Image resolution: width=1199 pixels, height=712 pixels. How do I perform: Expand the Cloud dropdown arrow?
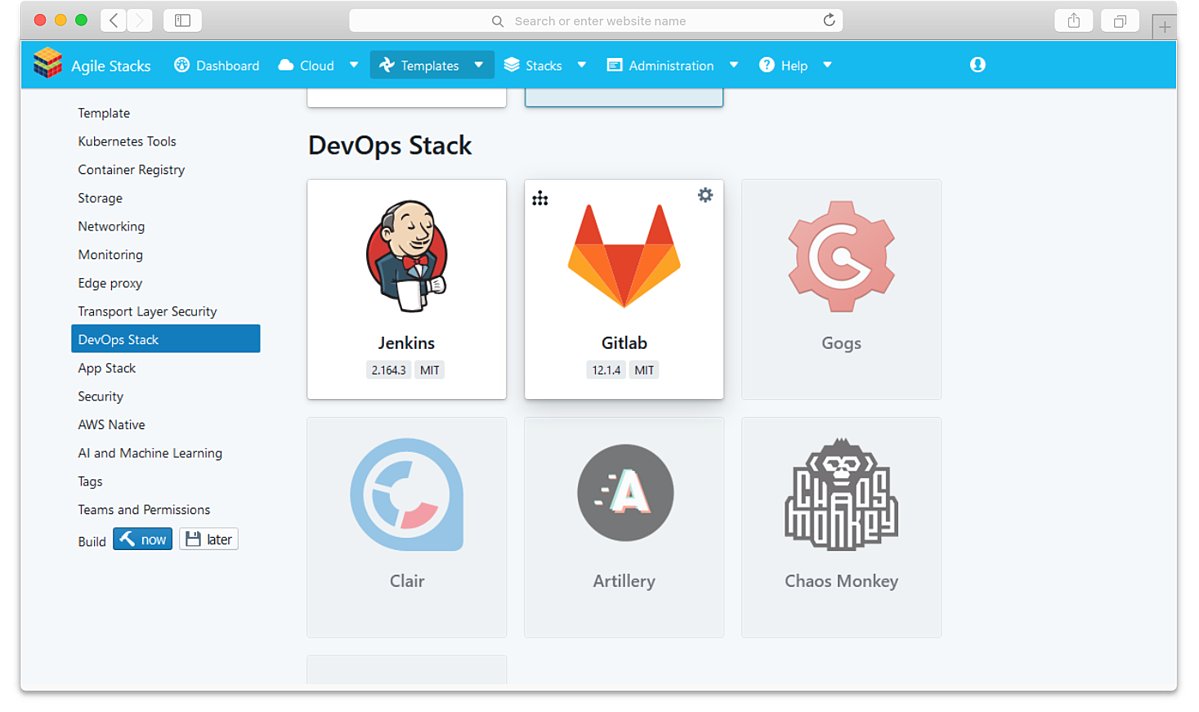coord(353,65)
